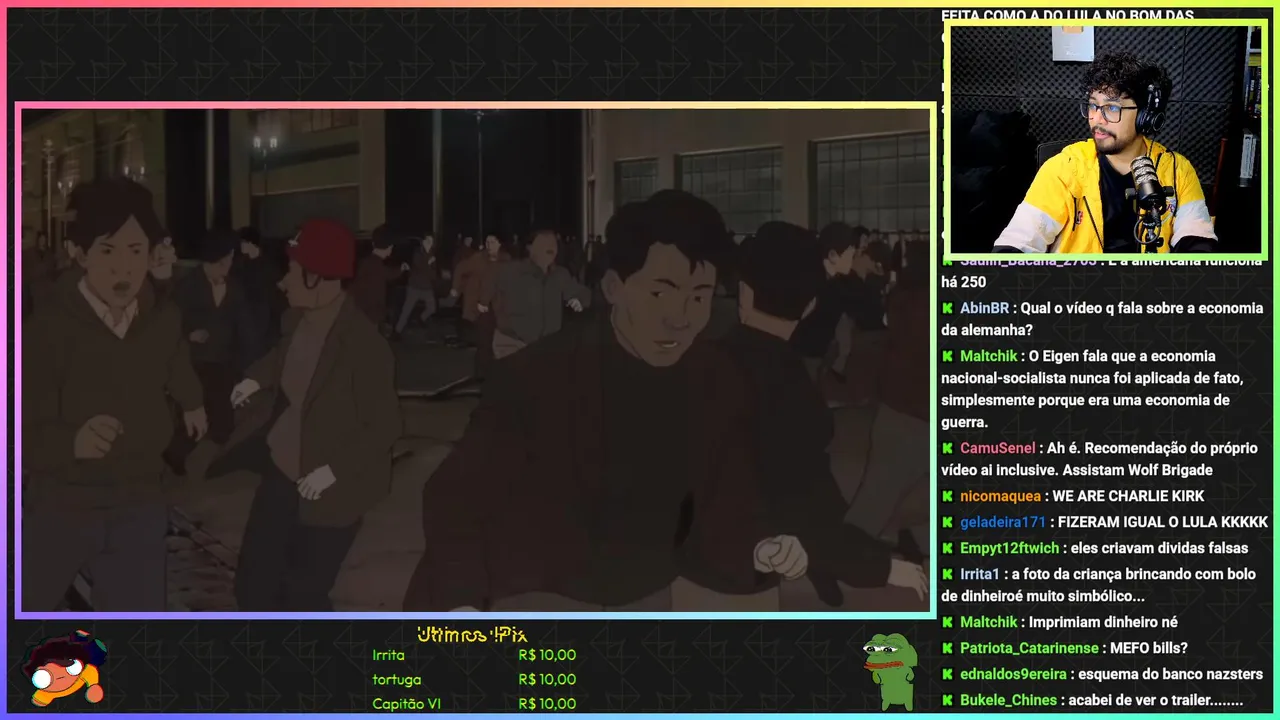
Task: Select the Irrita donation row
Action: pos(474,655)
